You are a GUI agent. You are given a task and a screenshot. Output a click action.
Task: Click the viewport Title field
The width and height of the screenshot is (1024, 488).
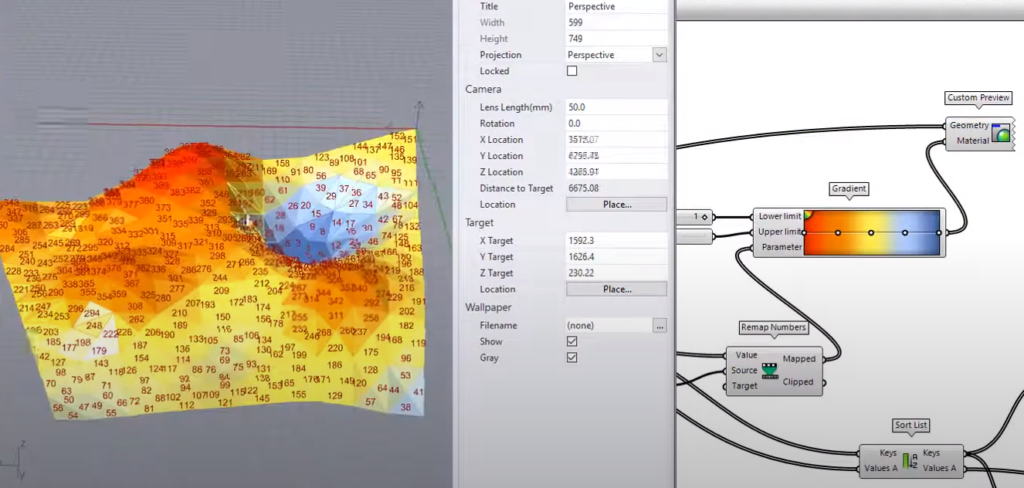[616, 6]
